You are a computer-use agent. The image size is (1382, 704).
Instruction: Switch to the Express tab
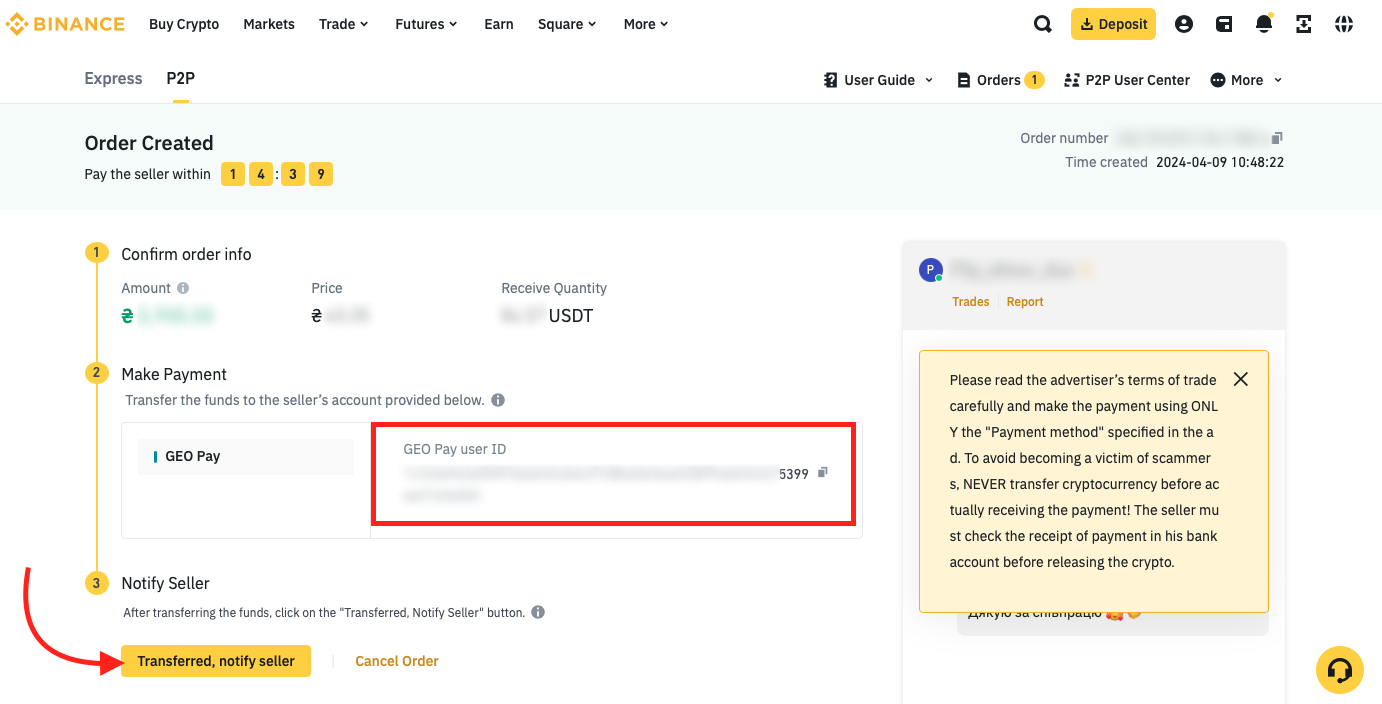(x=113, y=78)
